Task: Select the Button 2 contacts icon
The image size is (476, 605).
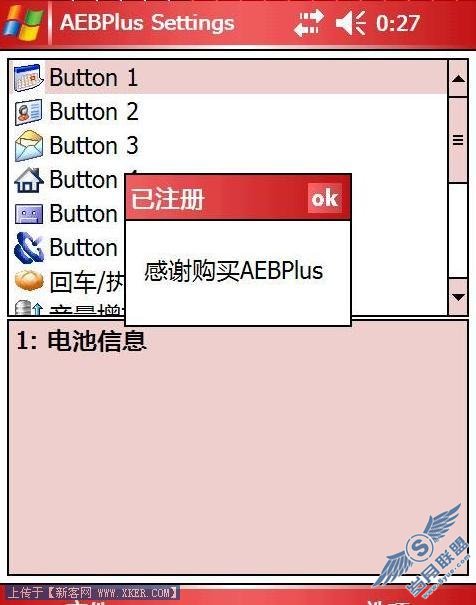Action: pyautogui.click(x=28, y=112)
